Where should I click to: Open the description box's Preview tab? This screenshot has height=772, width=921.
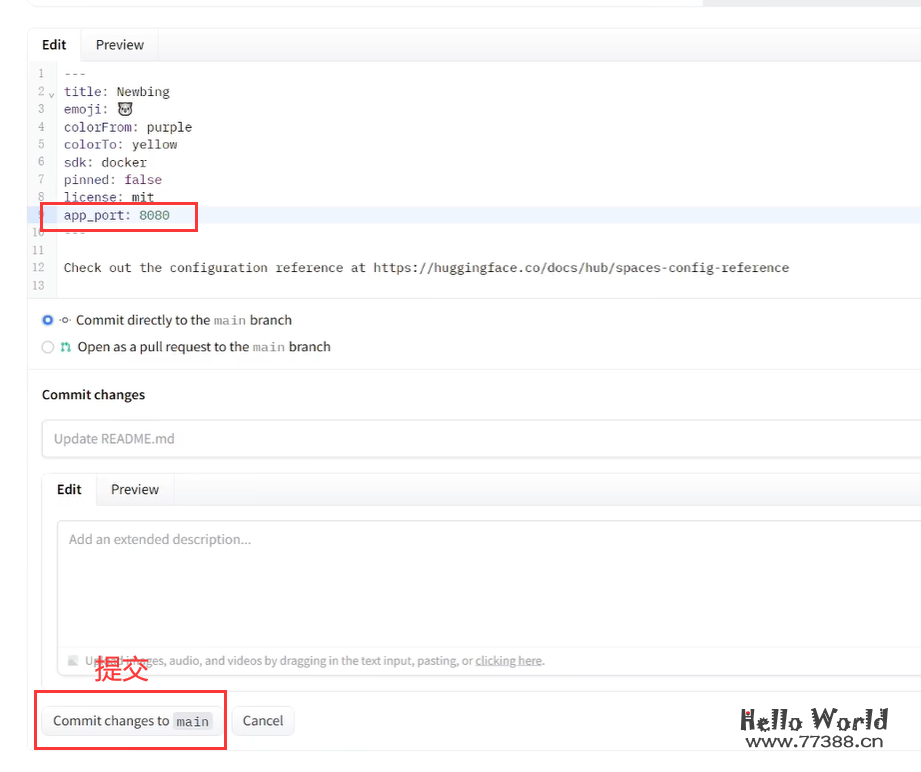coord(135,489)
